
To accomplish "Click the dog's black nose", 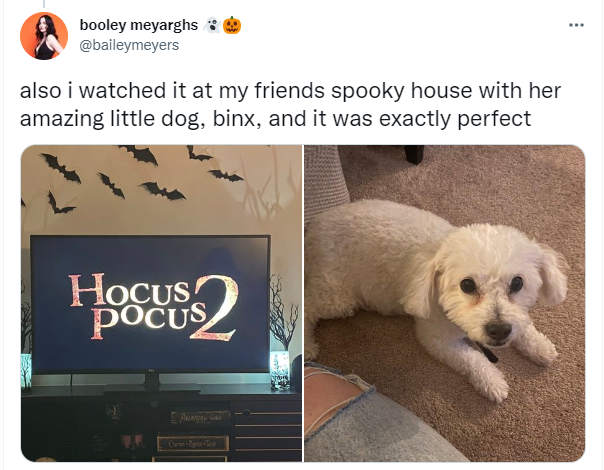I will [498, 331].
